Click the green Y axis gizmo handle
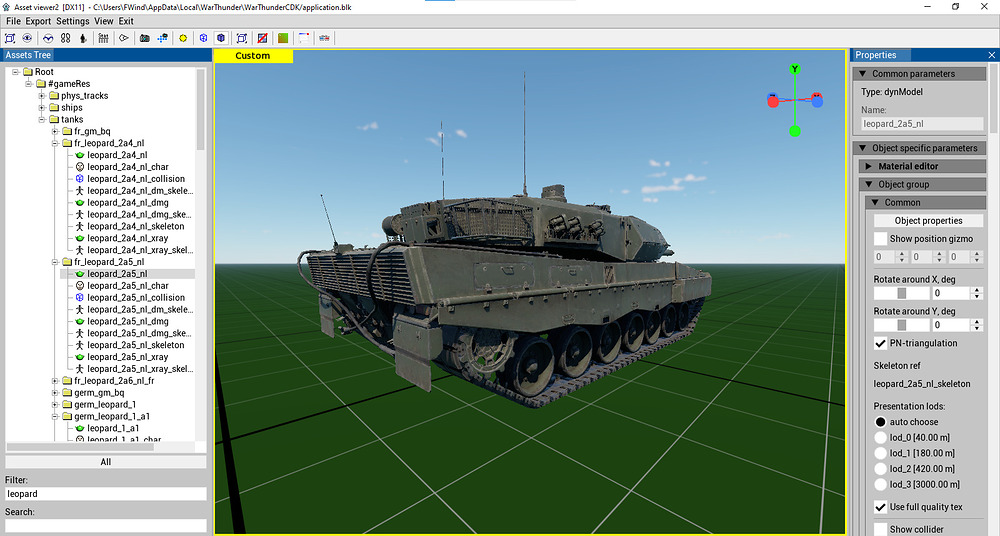The image size is (1000, 536). pyautogui.click(x=795, y=69)
